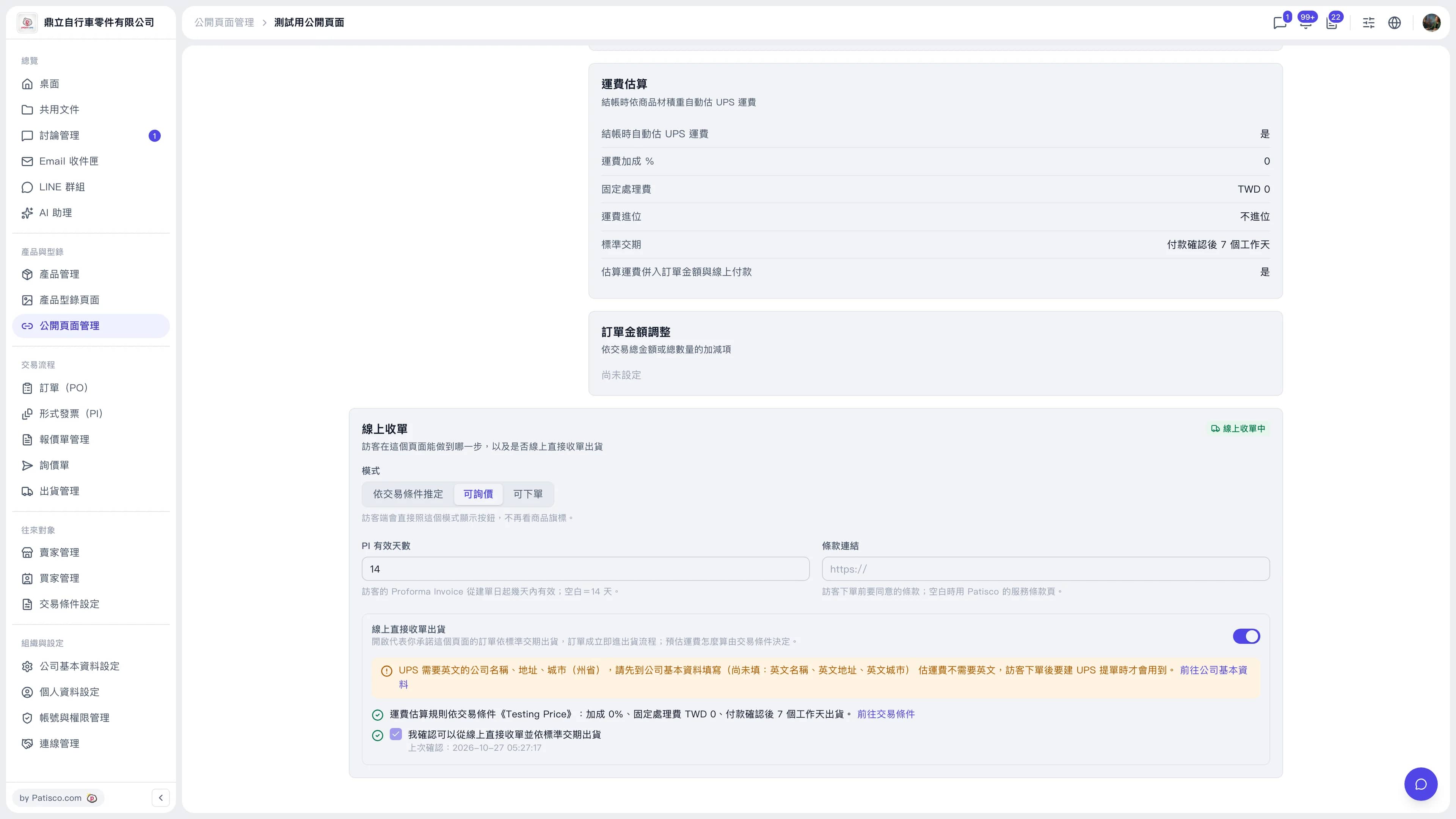
Task: Open notifications icon with 99+ badge
Action: 1305,23
